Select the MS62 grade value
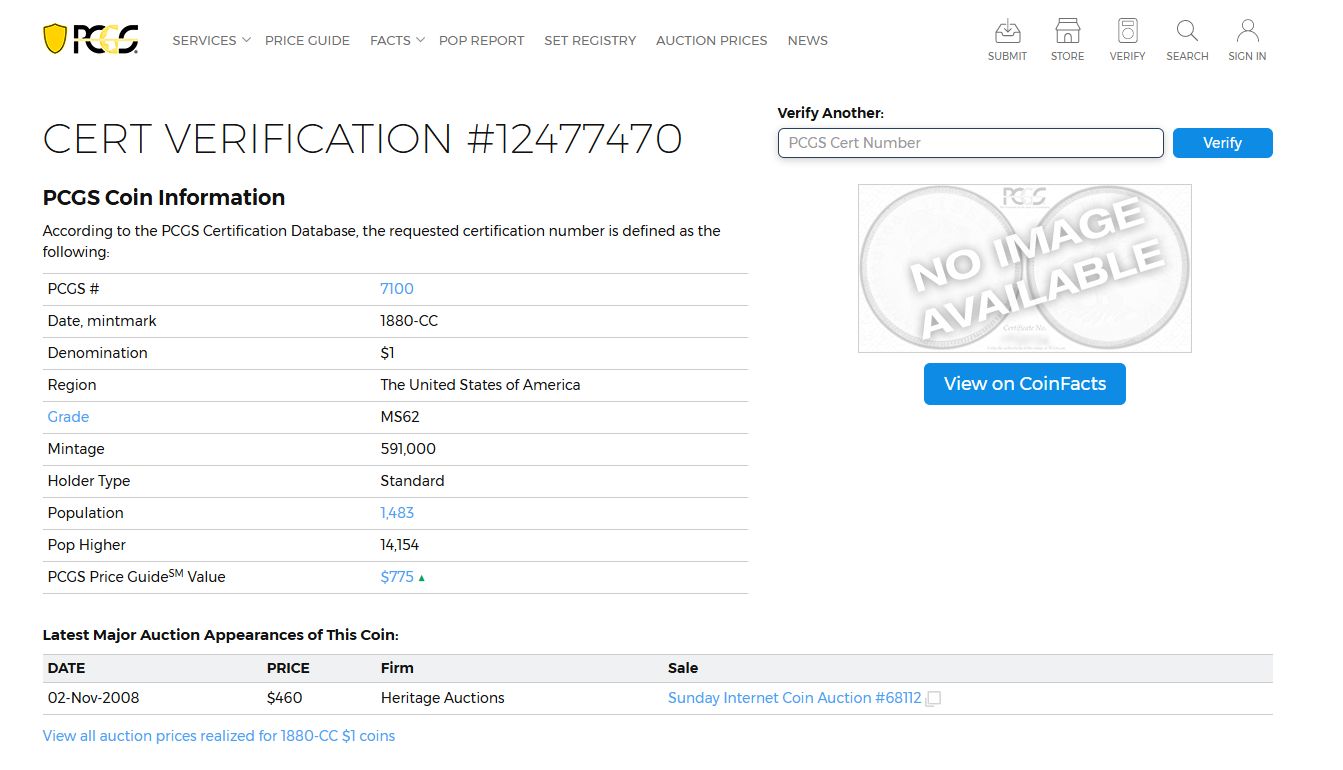This screenshot has width=1343, height=770. coord(400,417)
